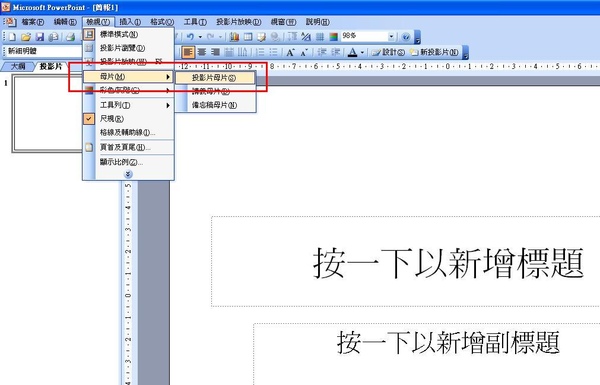600x385 pixels.
Task: Open the 說明 menu
Action: tap(318, 22)
